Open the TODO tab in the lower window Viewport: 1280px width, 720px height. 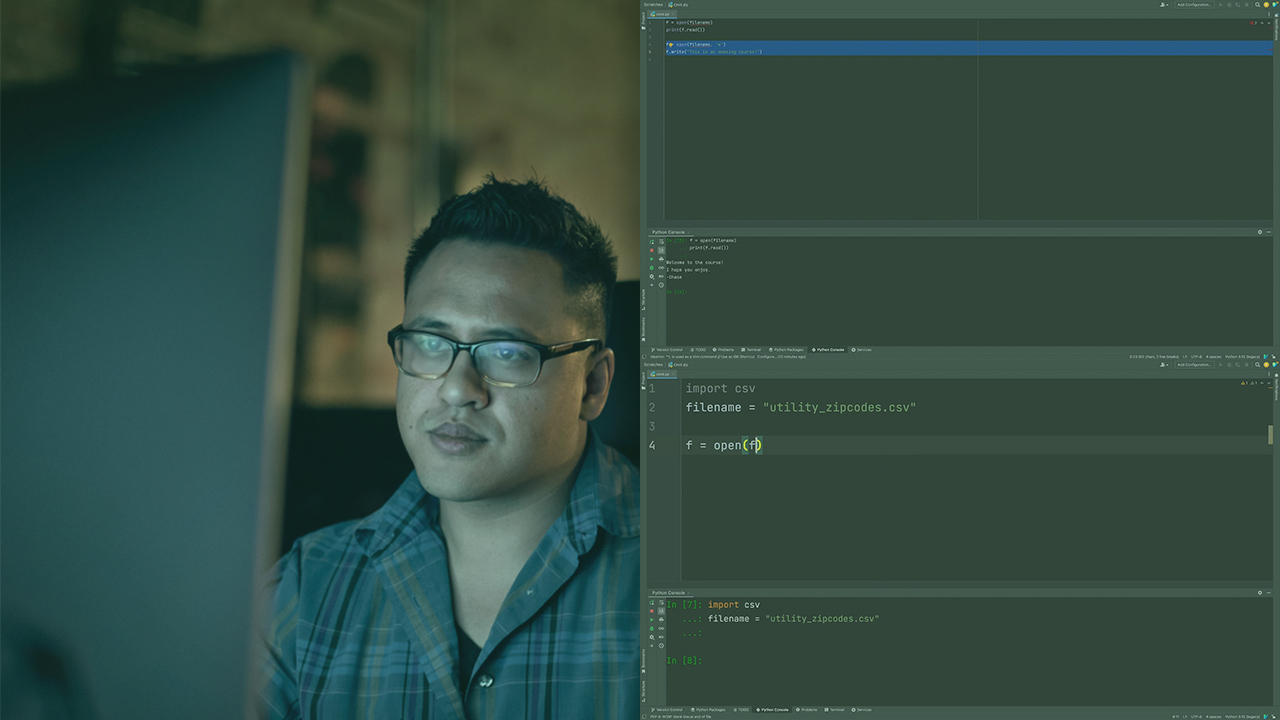(741, 710)
